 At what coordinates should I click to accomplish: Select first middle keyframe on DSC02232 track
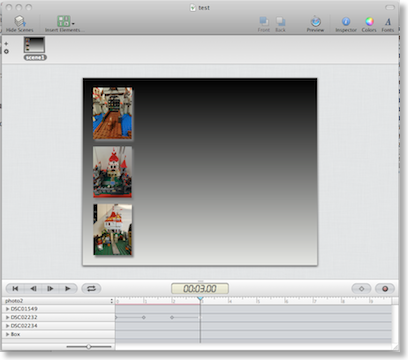coord(144,317)
